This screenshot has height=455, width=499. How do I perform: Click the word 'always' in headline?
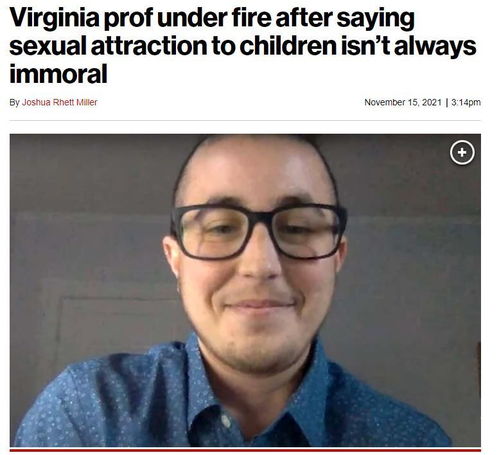[x=435, y=46]
